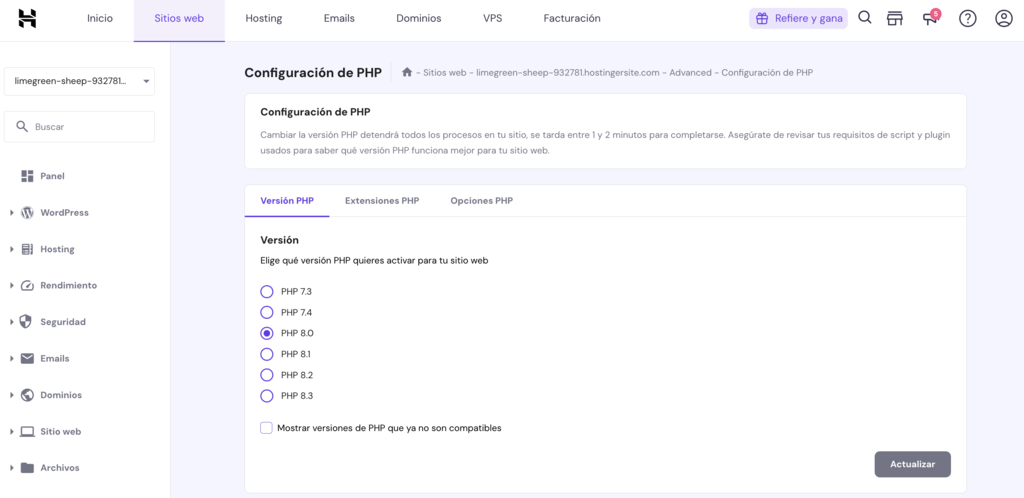This screenshot has height=498, width=1024.
Task: Go to the Dominios top menu
Action: (x=419, y=18)
